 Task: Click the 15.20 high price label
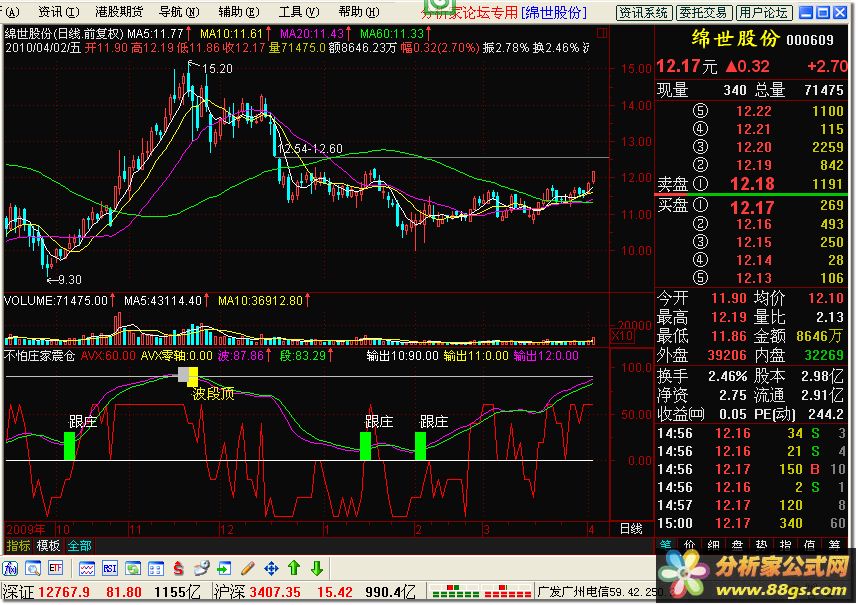pyautogui.click(x=217, y=69)
